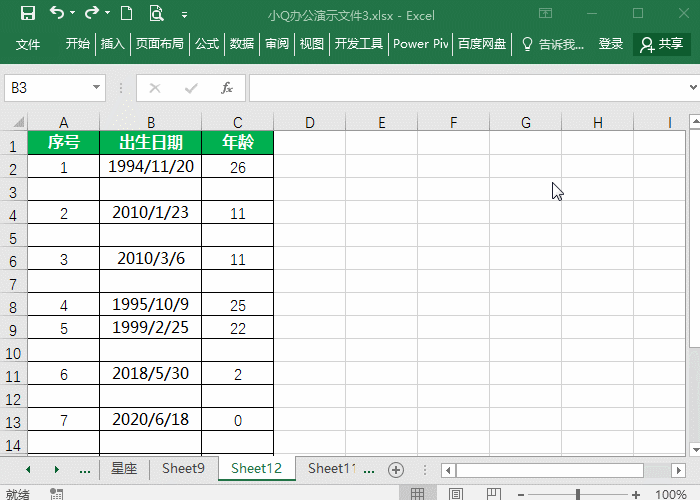Viewport: 700px width, 500px height.
Task: Switch to the 开发工具 ribbon tab
Action: point(358,44)
